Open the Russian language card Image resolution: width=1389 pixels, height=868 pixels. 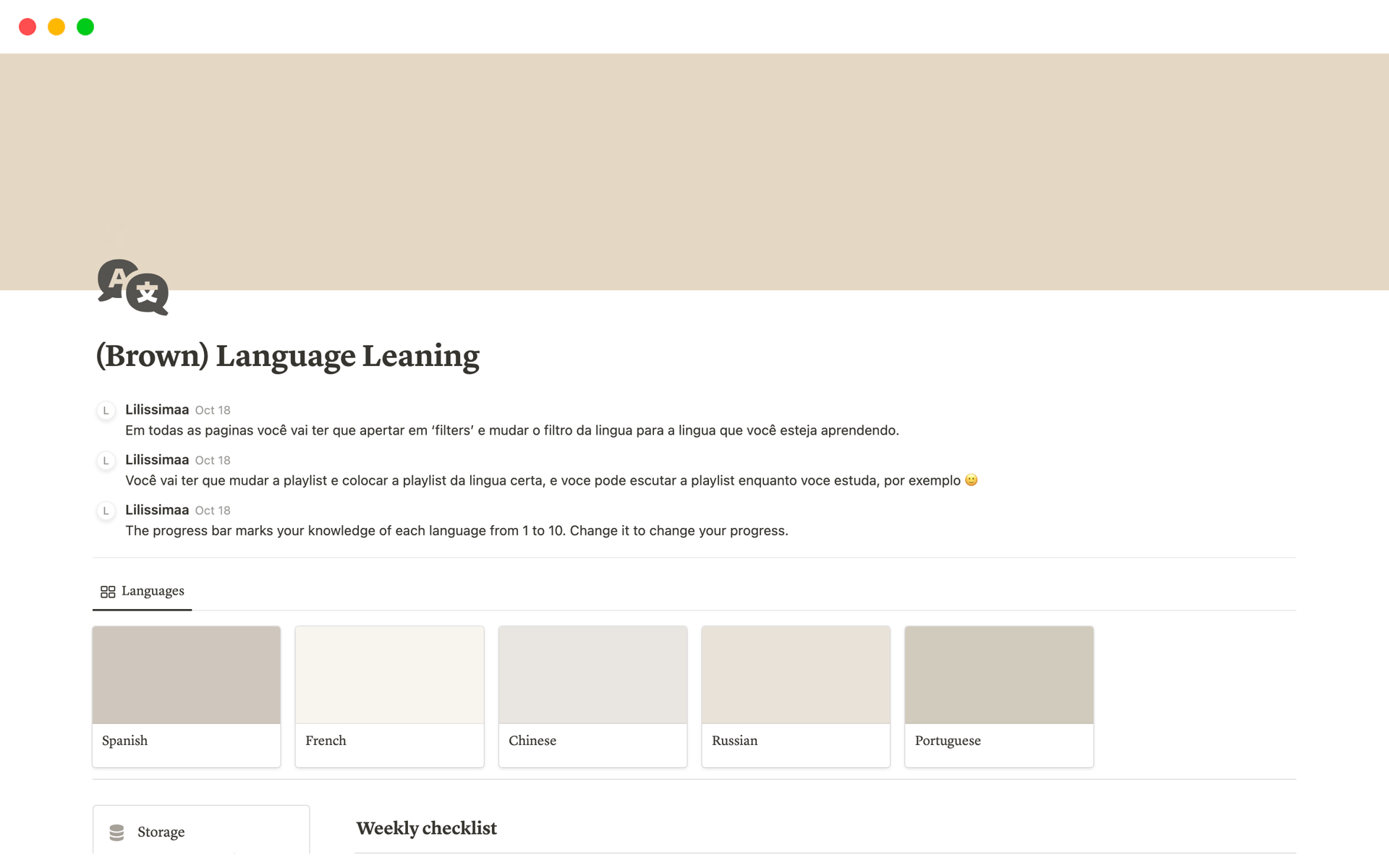coord(795,696)
